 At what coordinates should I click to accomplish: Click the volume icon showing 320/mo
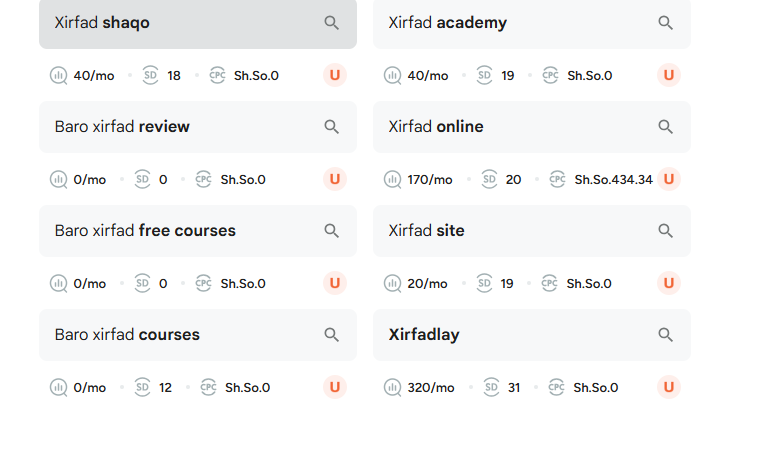tap(393, 387)
